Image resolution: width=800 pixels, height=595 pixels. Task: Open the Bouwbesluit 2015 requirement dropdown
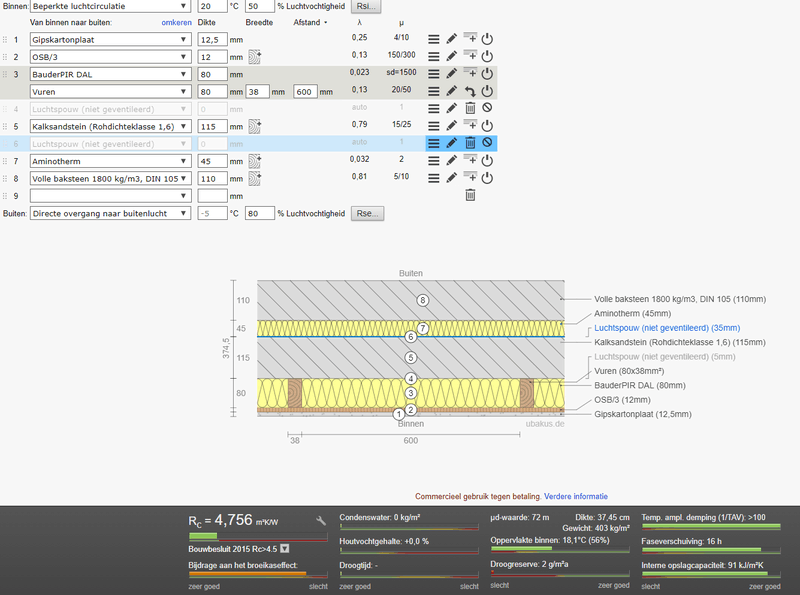285,549
